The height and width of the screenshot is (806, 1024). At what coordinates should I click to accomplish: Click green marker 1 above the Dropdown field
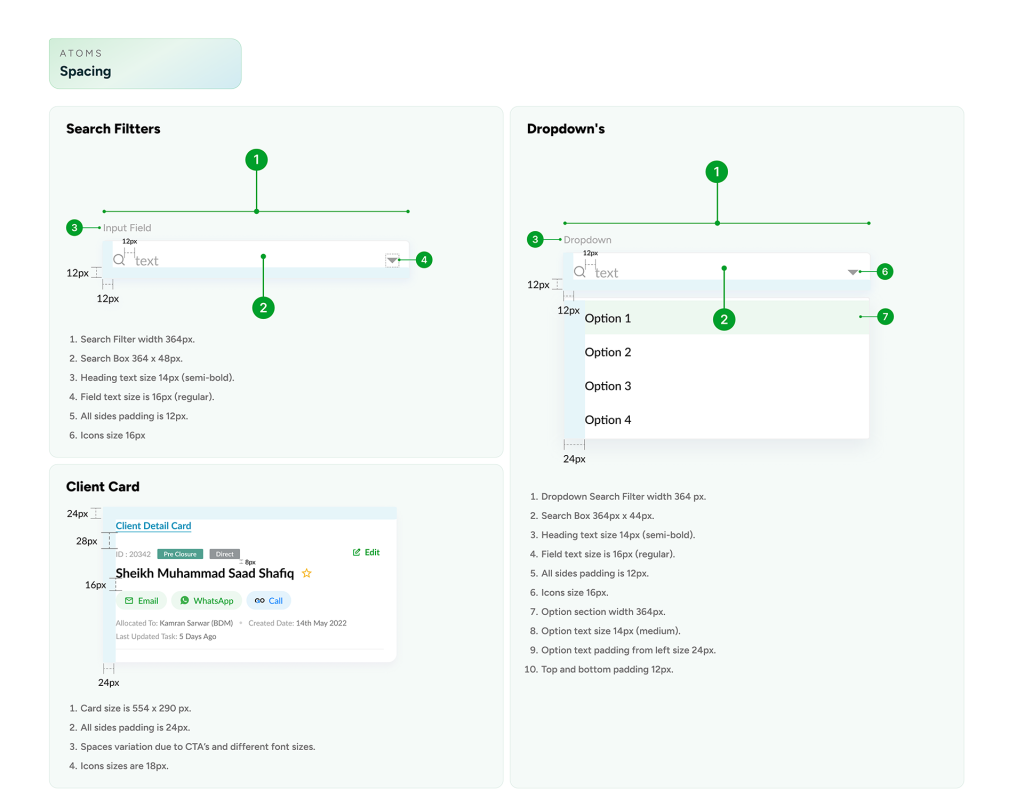pos(717,172)
